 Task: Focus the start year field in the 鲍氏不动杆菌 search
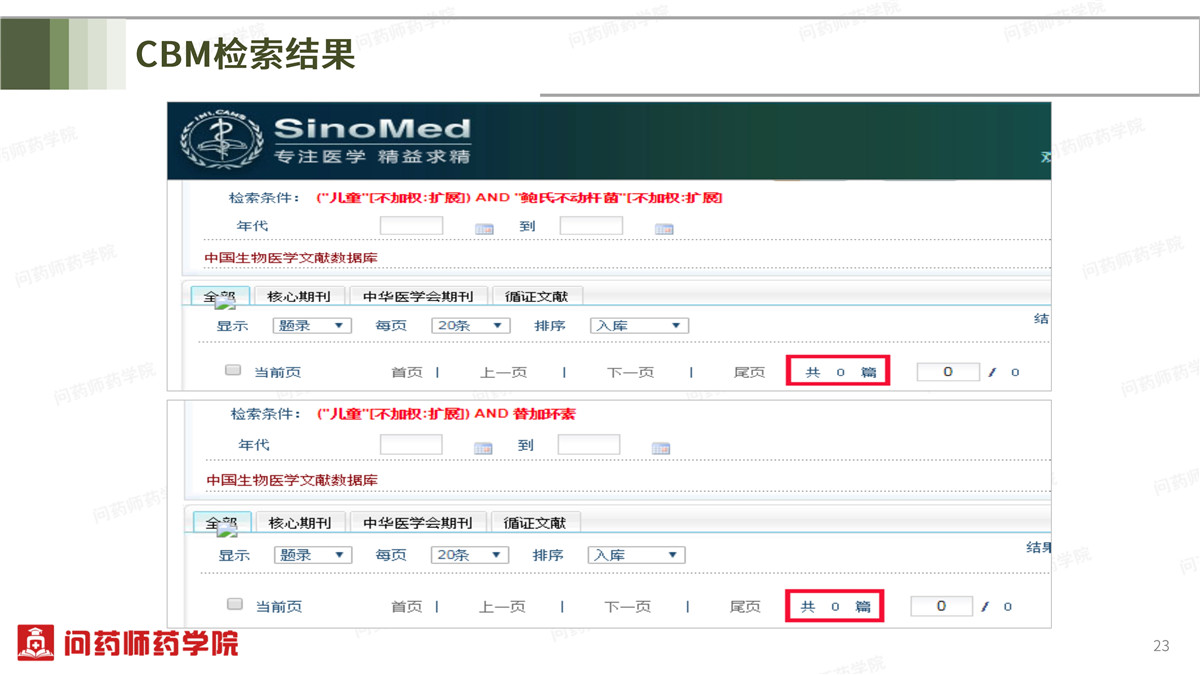411,225
